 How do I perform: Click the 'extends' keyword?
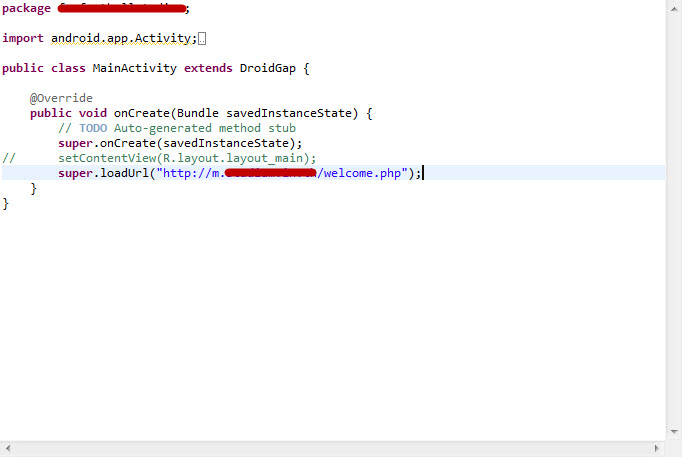[x=208, y=68]
